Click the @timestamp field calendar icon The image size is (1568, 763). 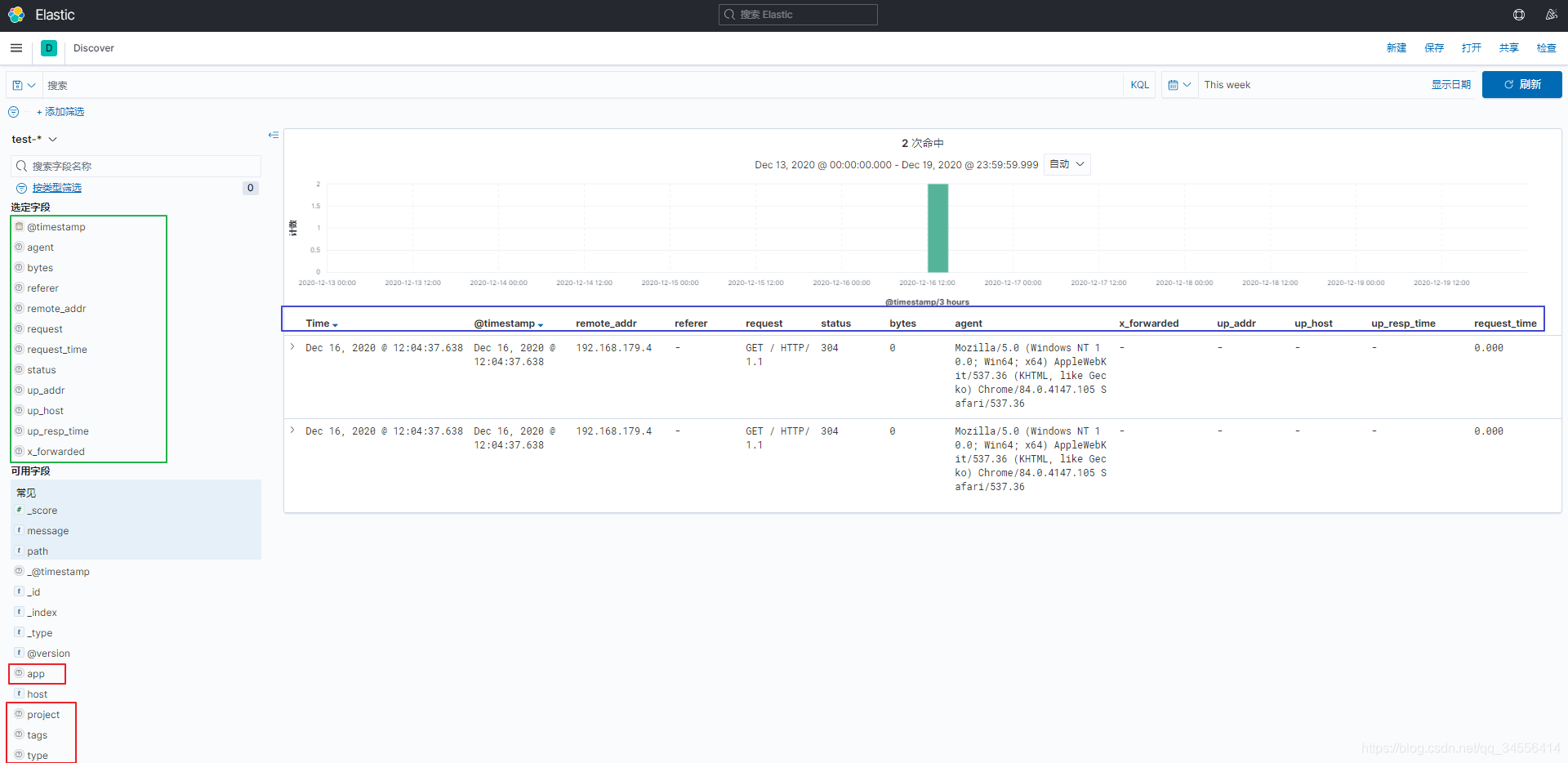[20, 226]
